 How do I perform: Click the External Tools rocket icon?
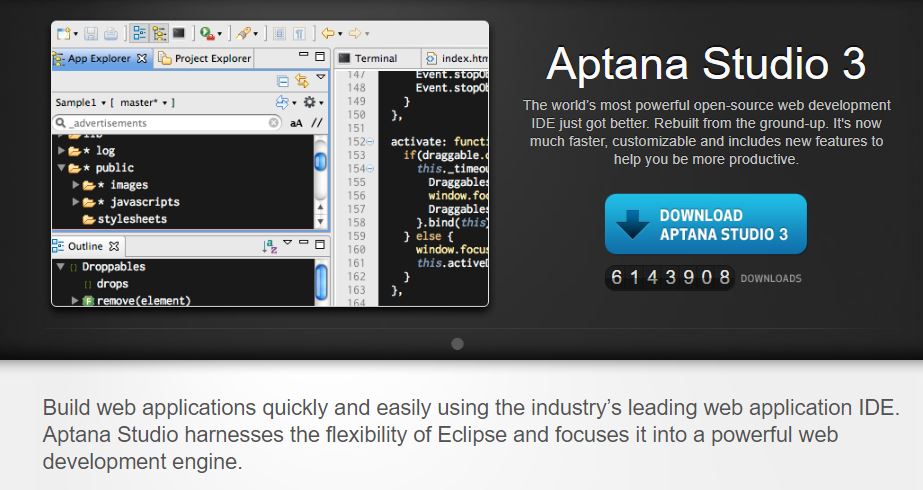click(243, 34)
